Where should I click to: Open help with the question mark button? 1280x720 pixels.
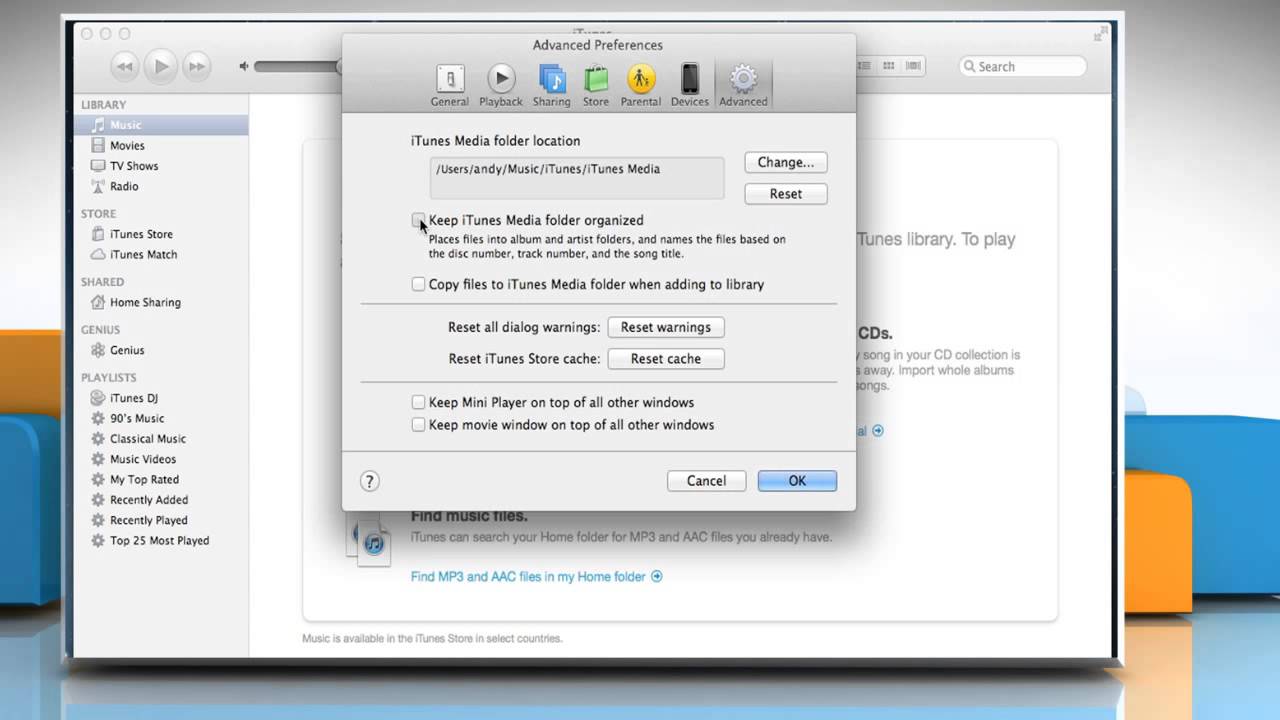coord(369,481)
